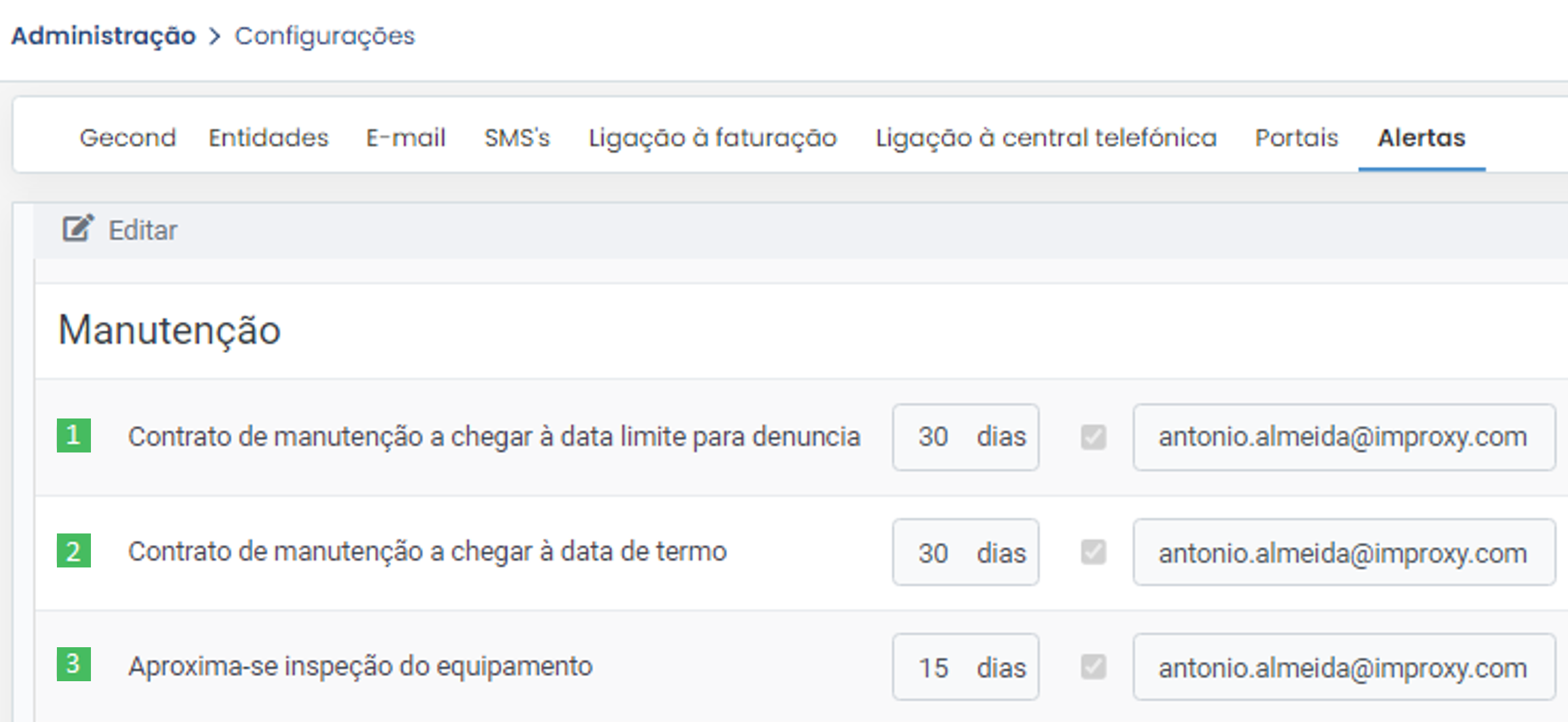This screenshot has height=722, width=1568.
Task: Click the Editar button label
Action: (143, 231)
